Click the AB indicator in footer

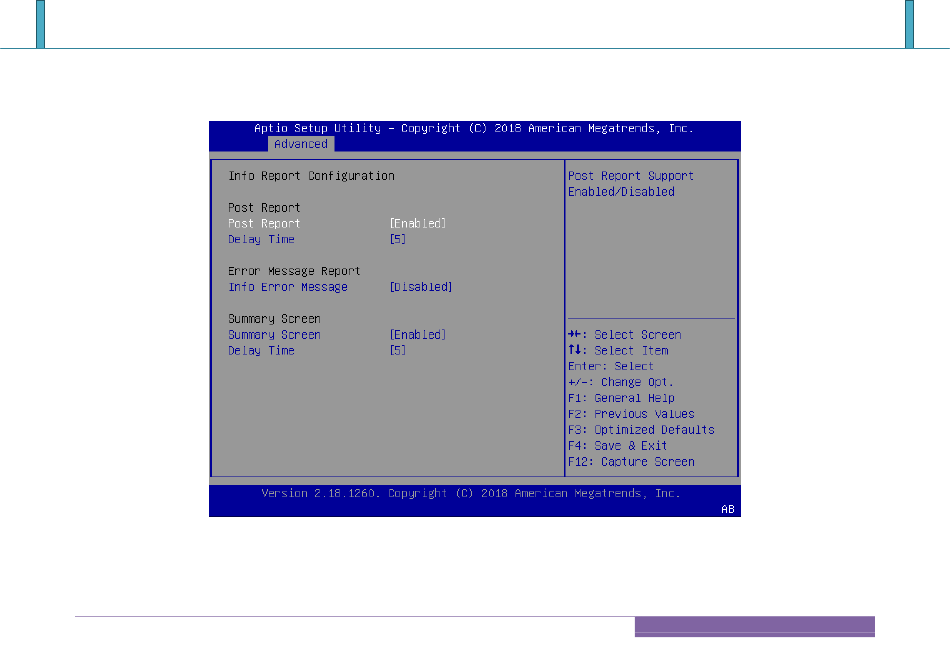728,510
